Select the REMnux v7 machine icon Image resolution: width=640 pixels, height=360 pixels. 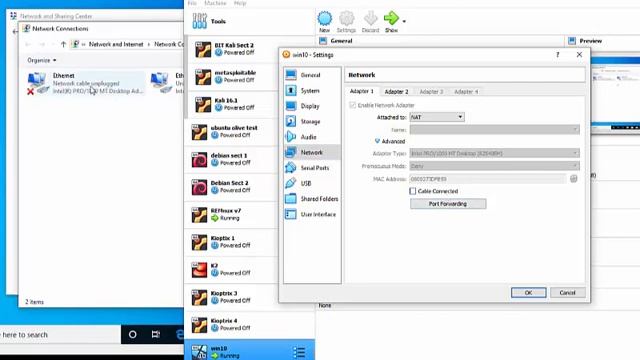[x=199, y=215]
